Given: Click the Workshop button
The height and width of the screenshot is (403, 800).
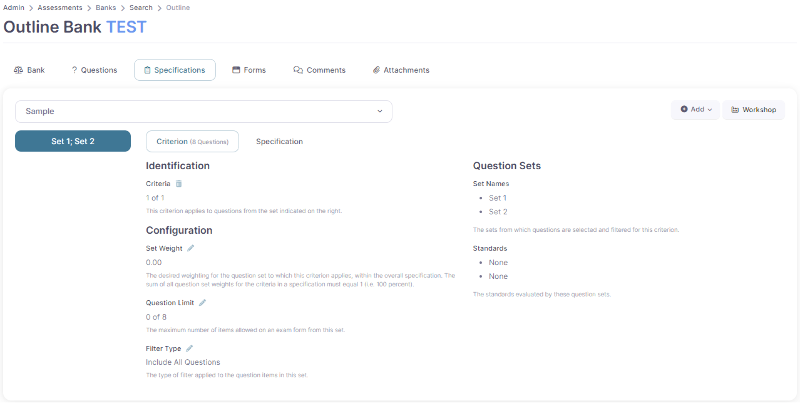Looking at the screenshot, I should [753, 109].
